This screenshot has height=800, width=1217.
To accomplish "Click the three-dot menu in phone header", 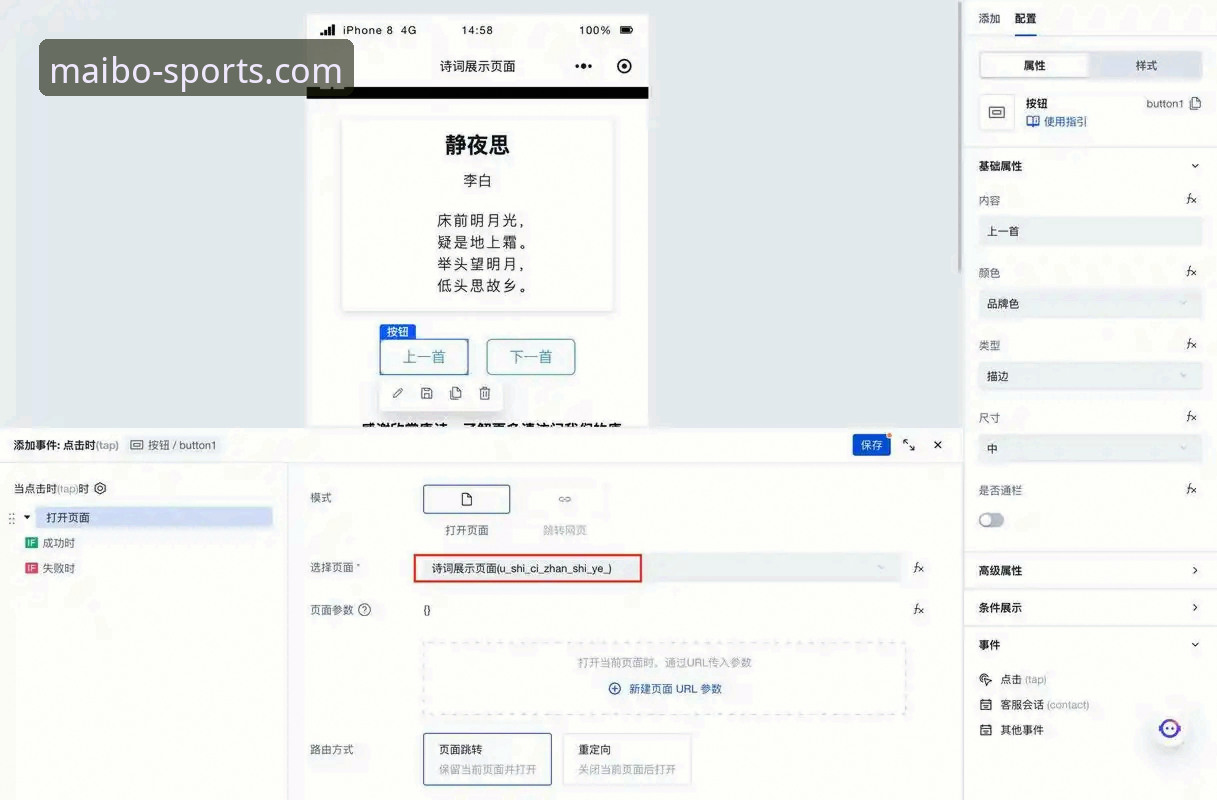I will [x=584, y=66].
